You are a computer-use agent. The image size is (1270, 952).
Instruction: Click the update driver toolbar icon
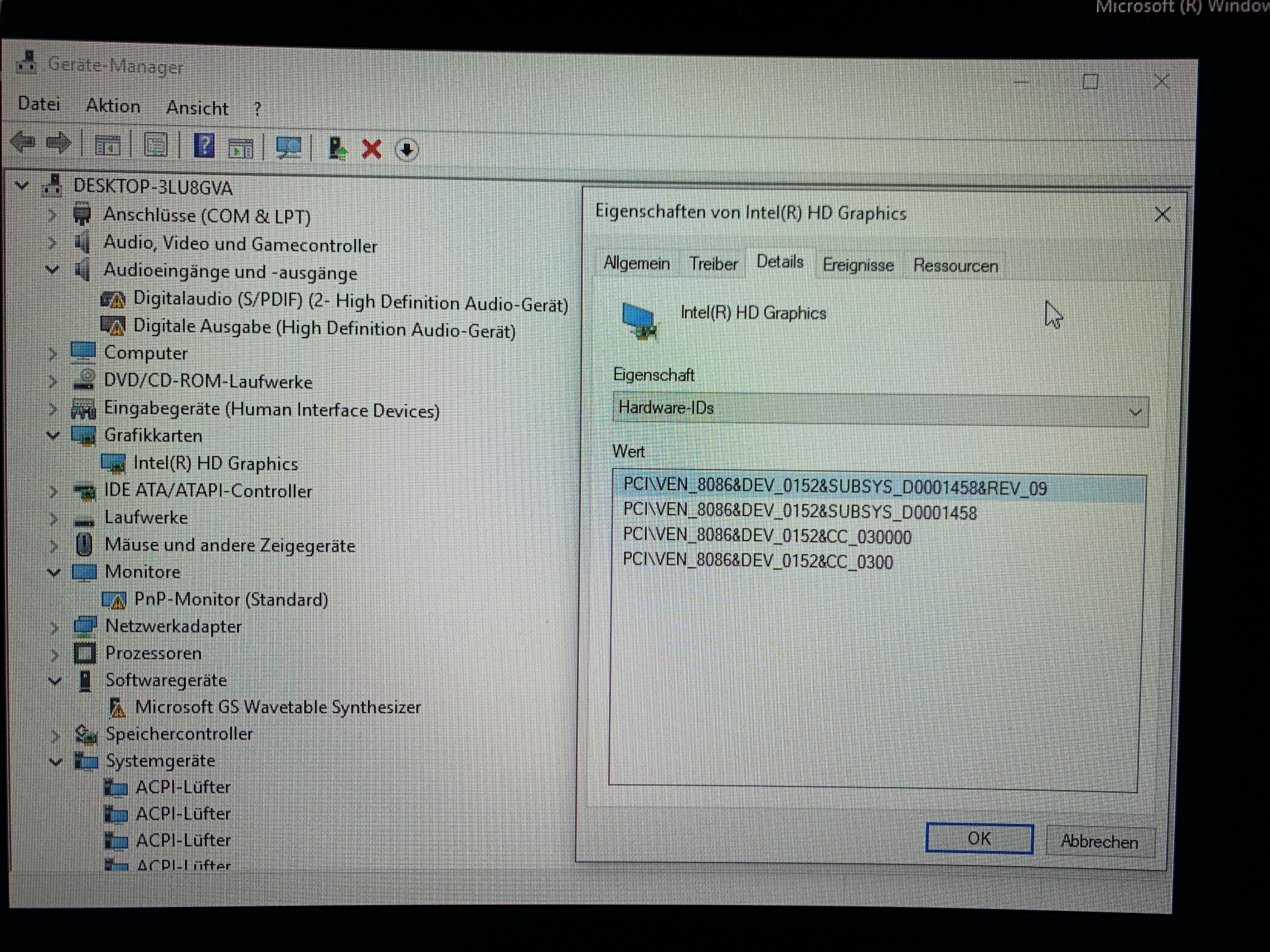click(337, 149)
